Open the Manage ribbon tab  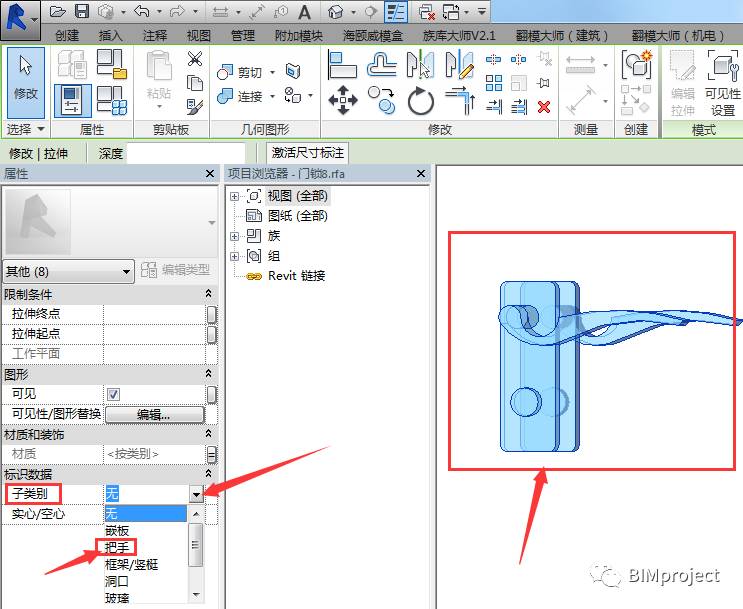(243, 36)
